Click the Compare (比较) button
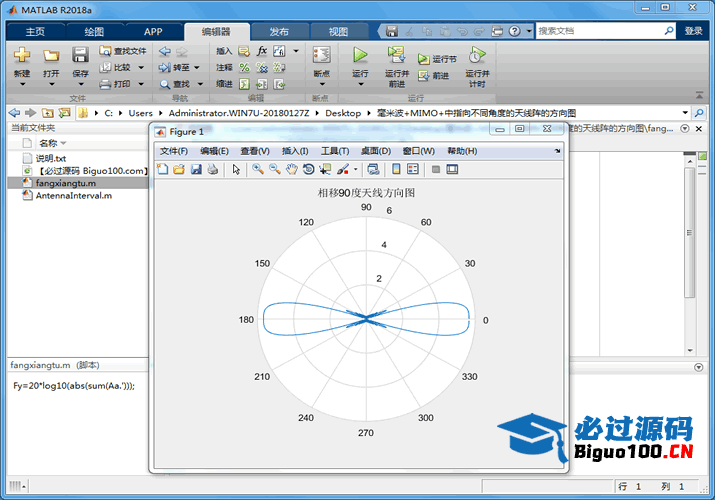 pos(116,67)
